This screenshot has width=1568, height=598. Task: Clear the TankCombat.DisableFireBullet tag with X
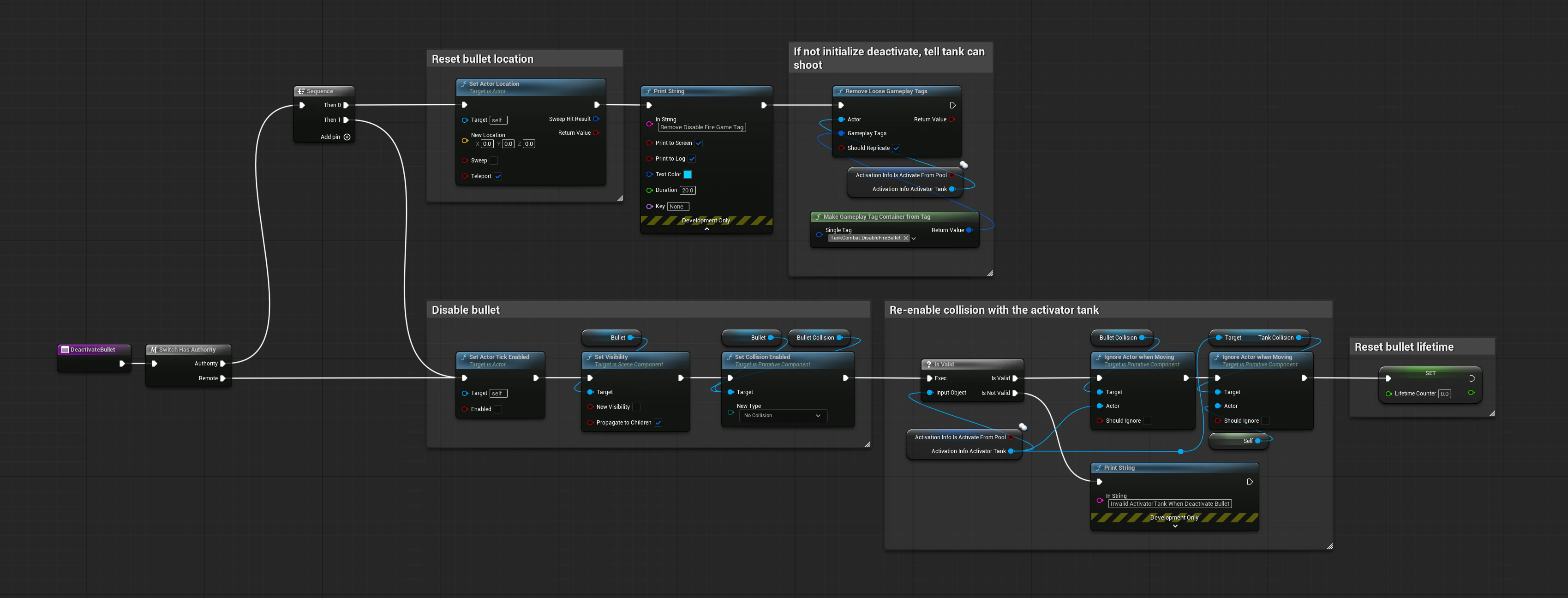tap(906, 238)
